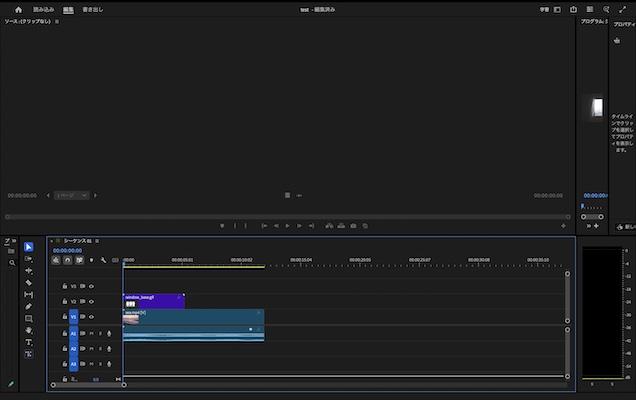The height and width of the screenshot is (400, 636).
Task: Mute audio track A1
Action: (91, 333)
